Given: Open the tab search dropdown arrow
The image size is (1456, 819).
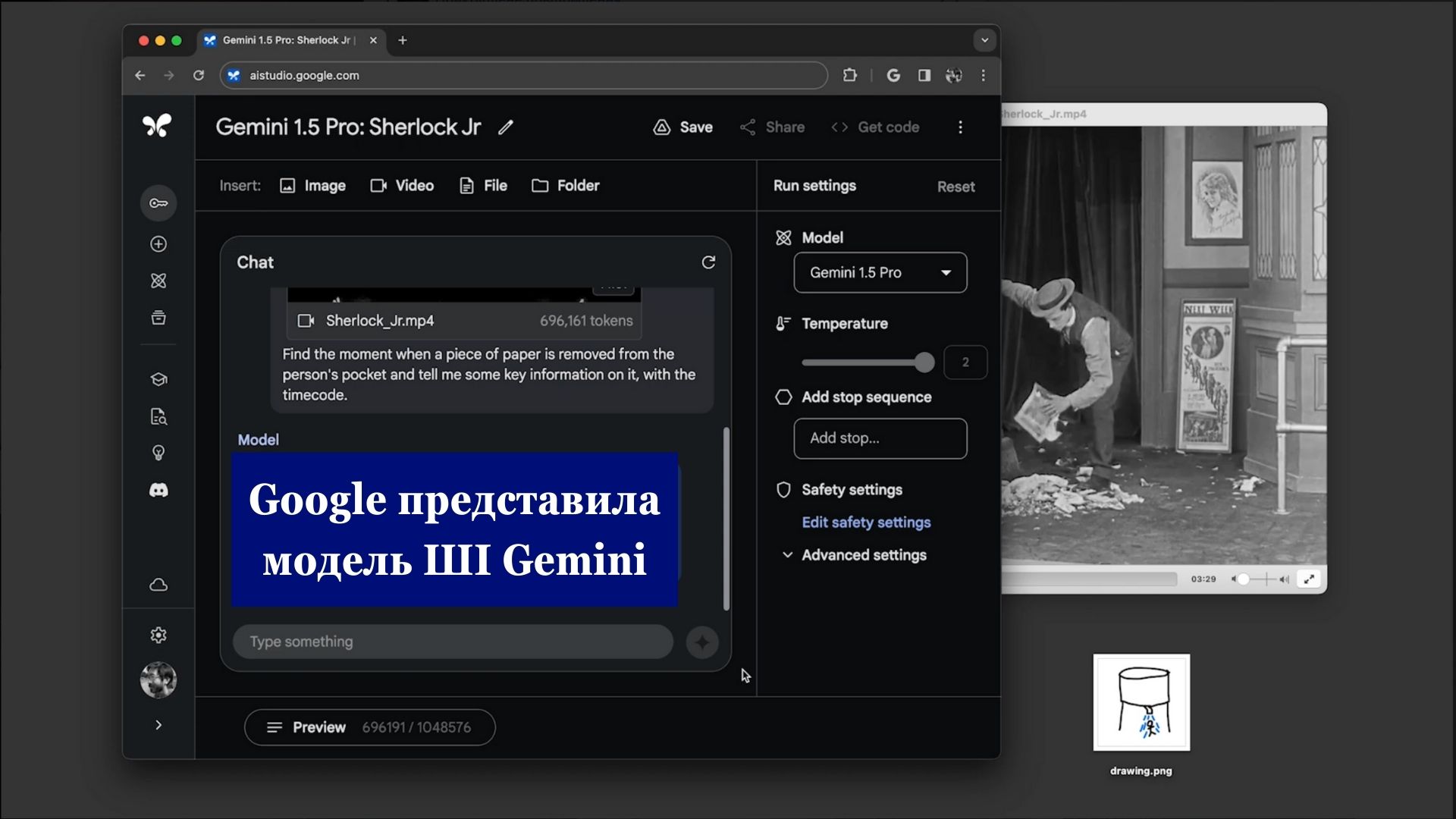Looking at the screenshot, I should pyautogui.click(x=984, y=40).
